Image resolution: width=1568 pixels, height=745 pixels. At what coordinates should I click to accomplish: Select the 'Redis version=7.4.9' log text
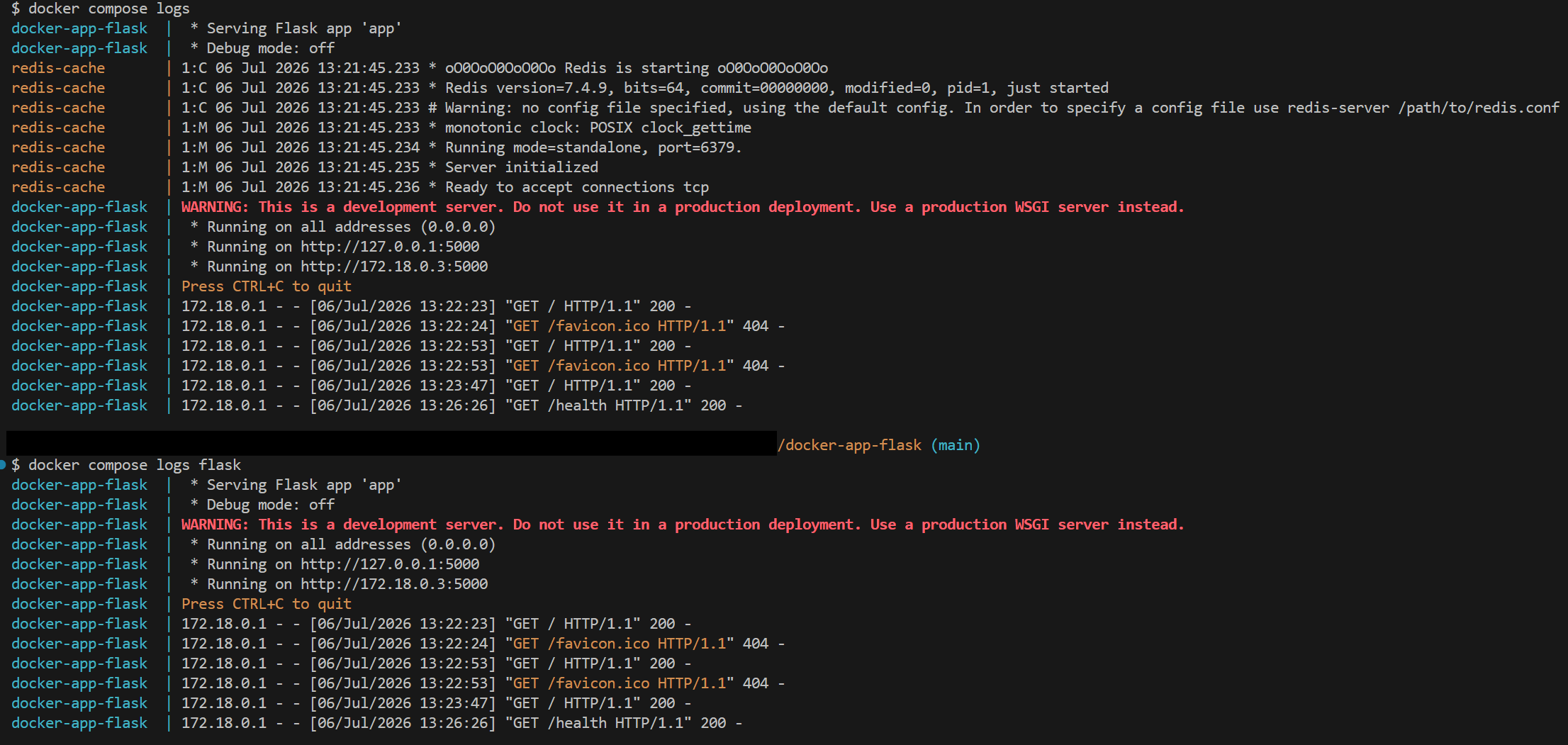[x=529, y=88]
